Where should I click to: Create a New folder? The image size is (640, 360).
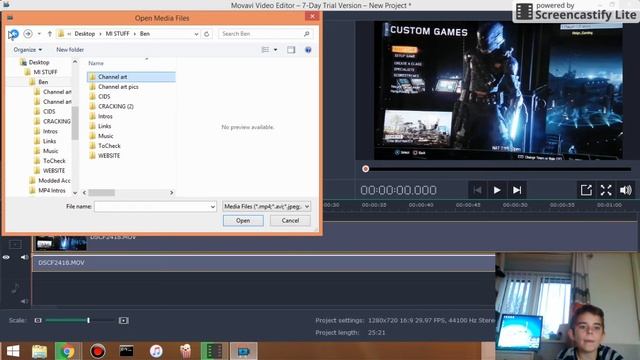tap(70, 50)
